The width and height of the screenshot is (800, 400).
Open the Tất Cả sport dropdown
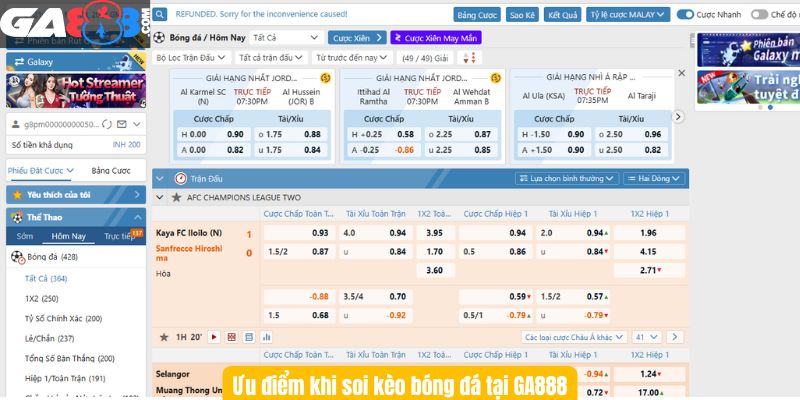(x=286, y=38)
